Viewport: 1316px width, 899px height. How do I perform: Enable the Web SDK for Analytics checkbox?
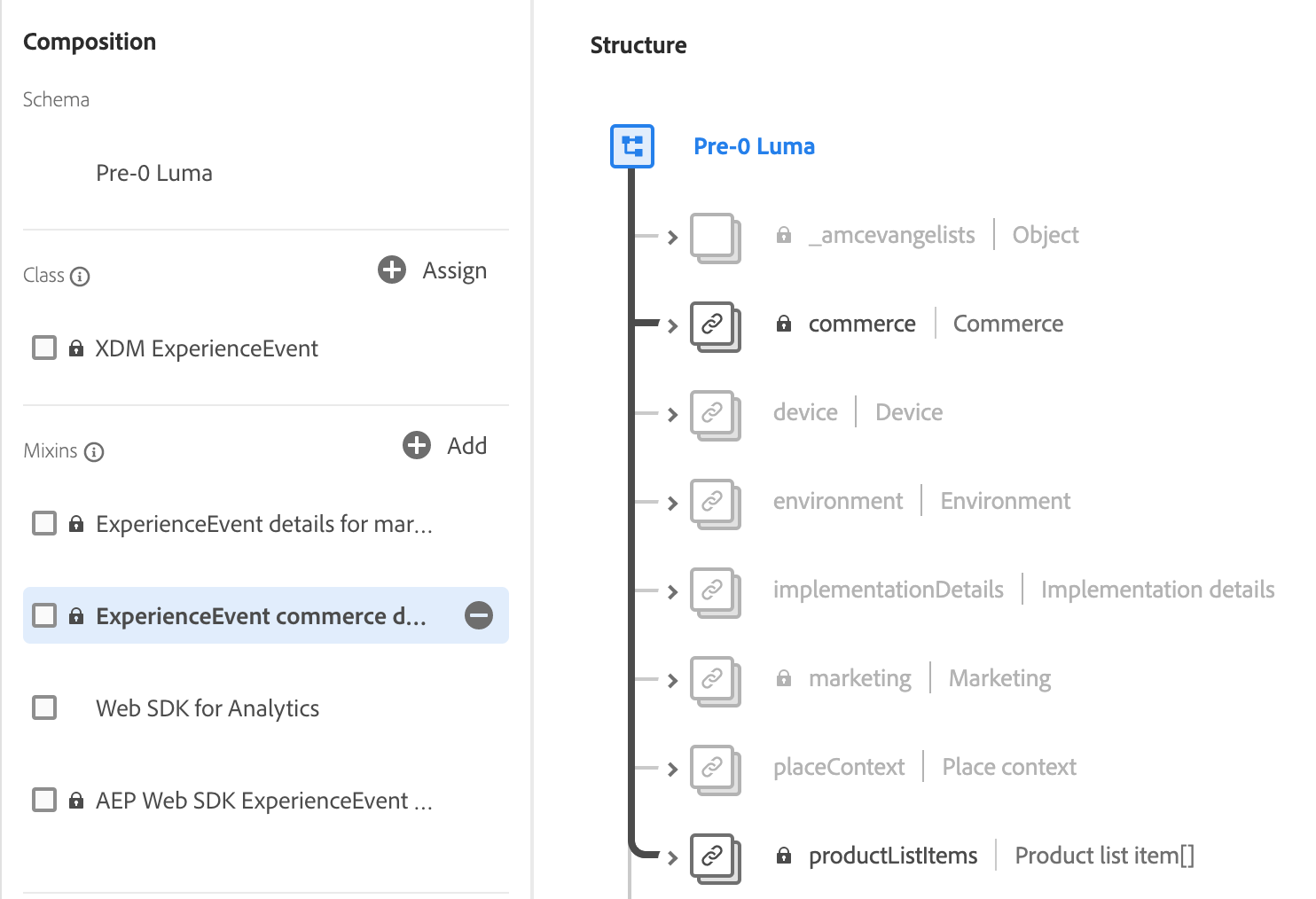[x=43, y=707]
